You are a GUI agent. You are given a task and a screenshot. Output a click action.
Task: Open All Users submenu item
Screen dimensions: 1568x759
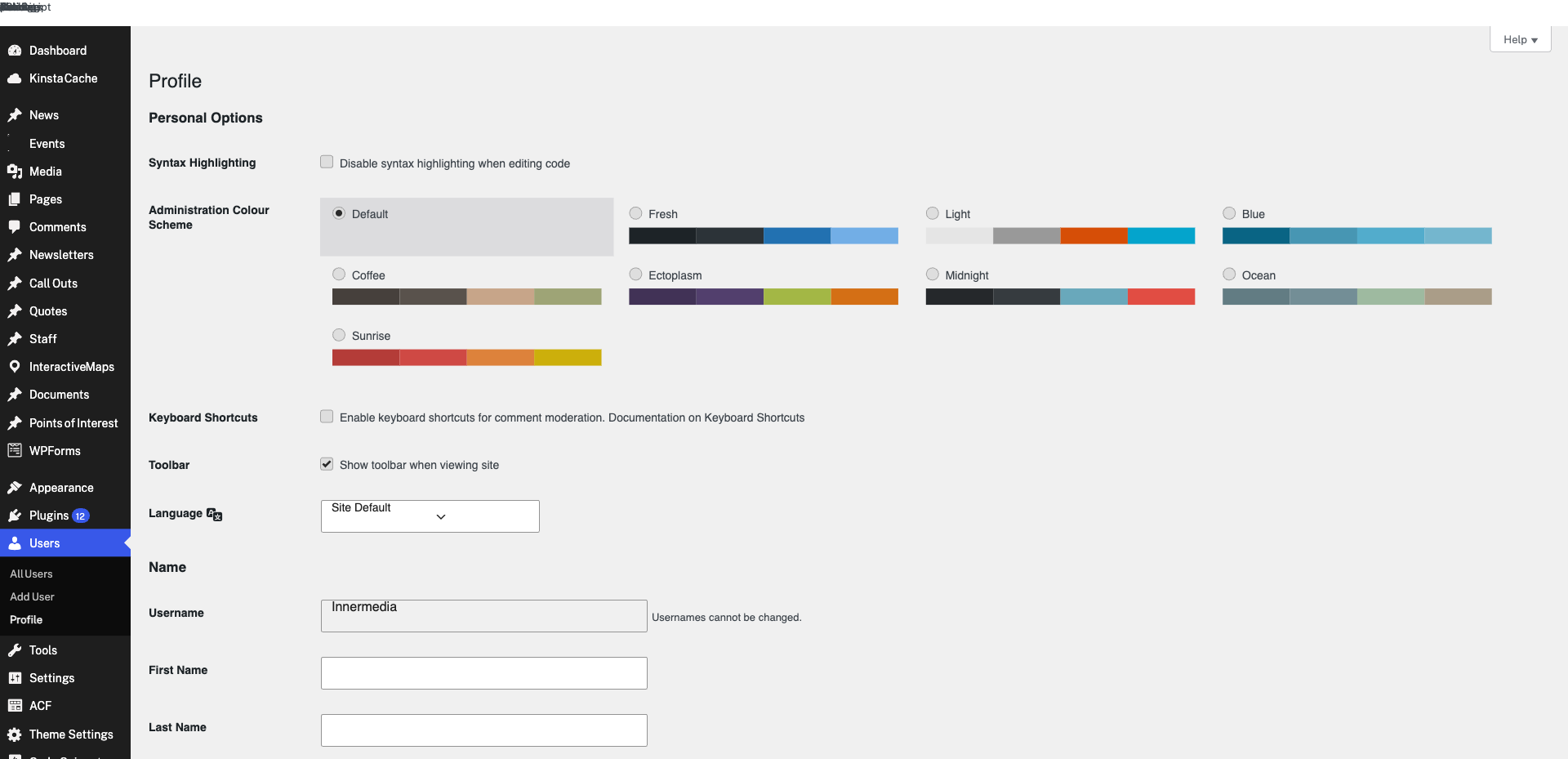(x=31, y=574)
